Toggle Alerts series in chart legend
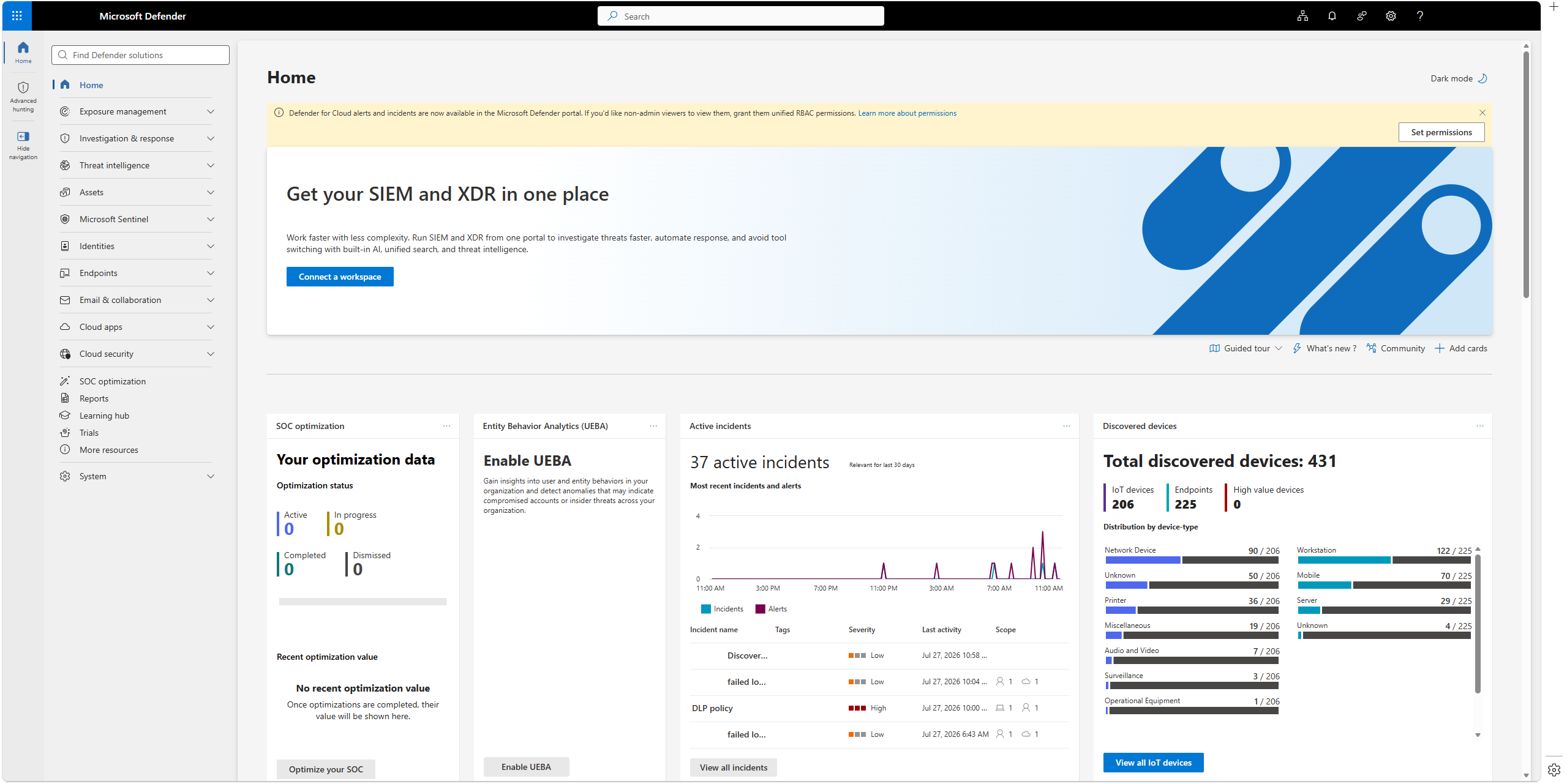This screenshot has width=1567, height=784. tap(771, 609)
